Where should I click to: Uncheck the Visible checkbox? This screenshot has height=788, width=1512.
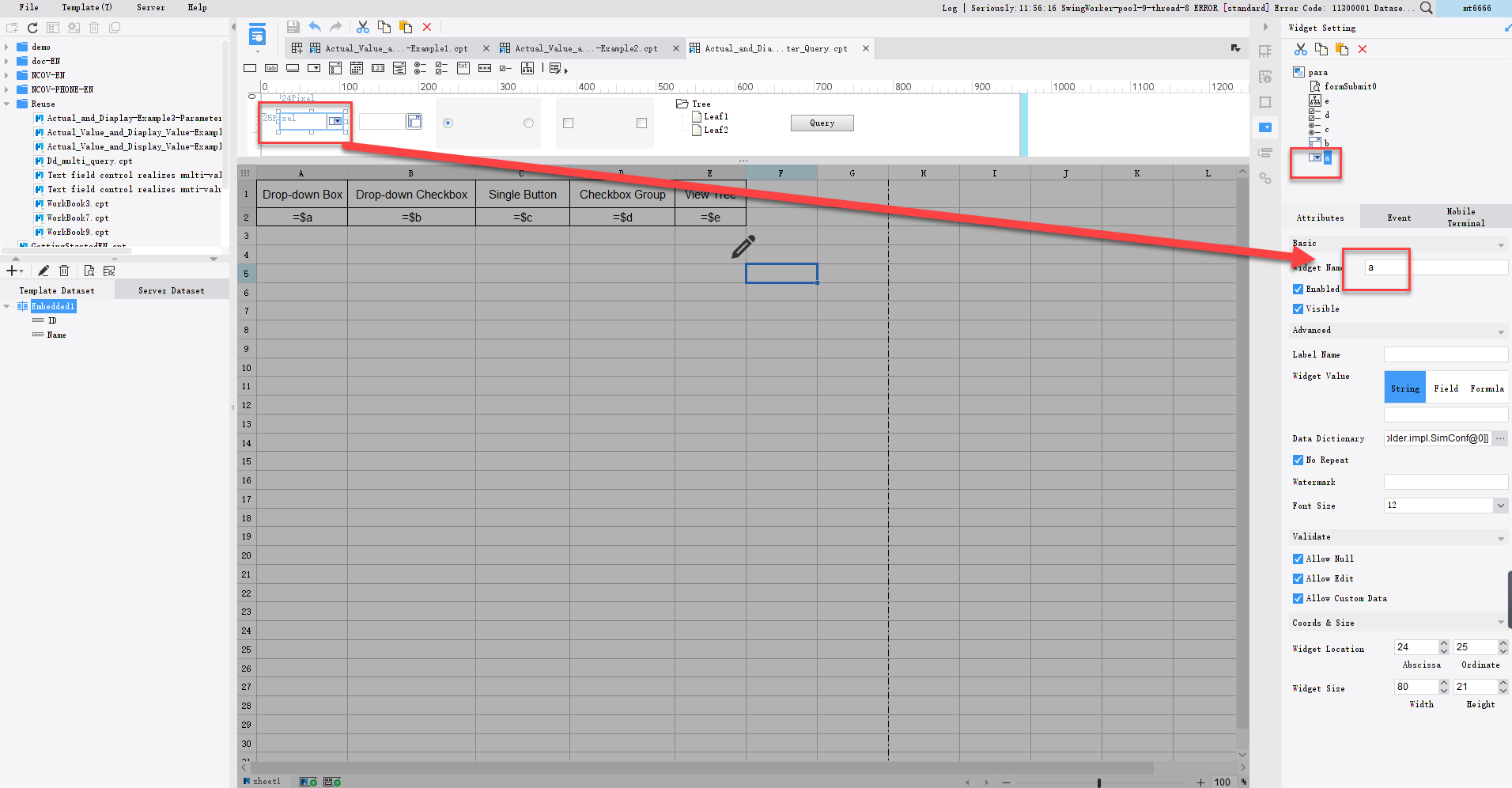1298,309
